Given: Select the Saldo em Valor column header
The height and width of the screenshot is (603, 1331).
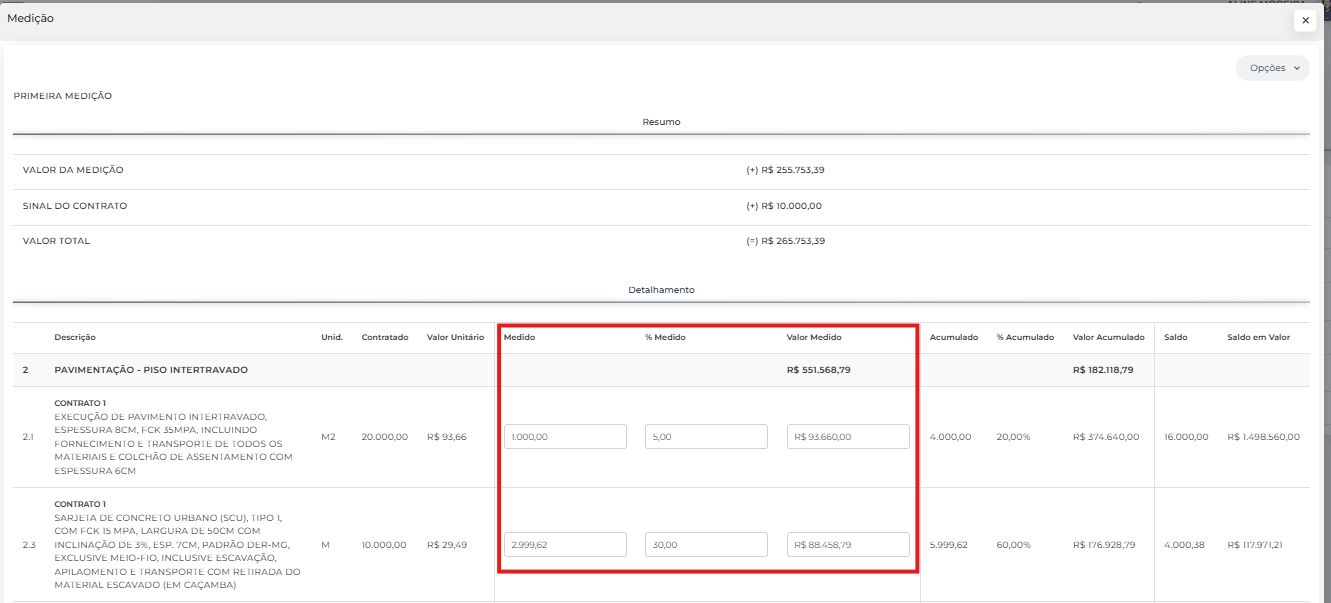Looking at the screenshot, I should click(x=1258, y=338).
